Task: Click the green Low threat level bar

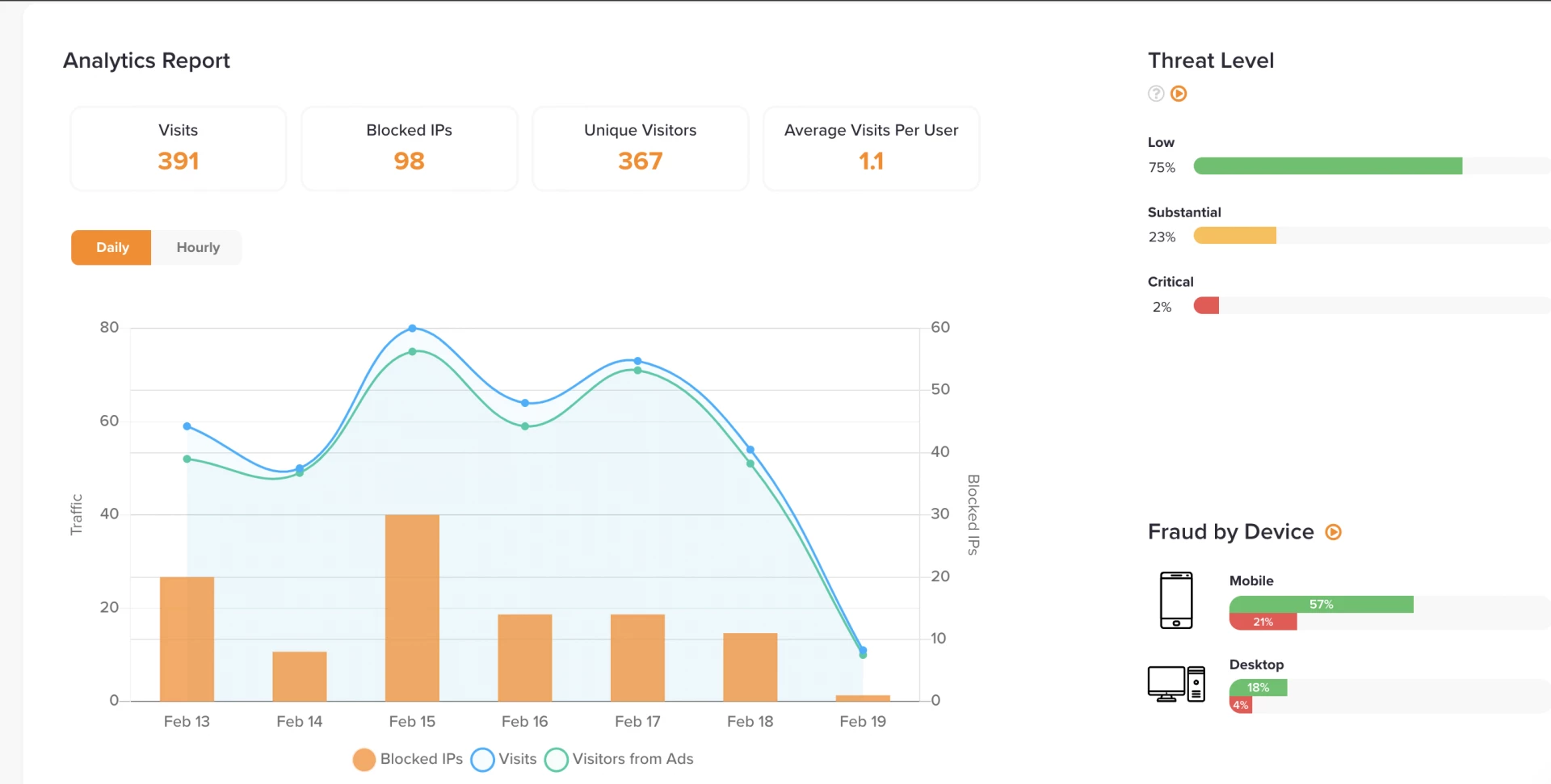Action: [x=1327, y=166]
